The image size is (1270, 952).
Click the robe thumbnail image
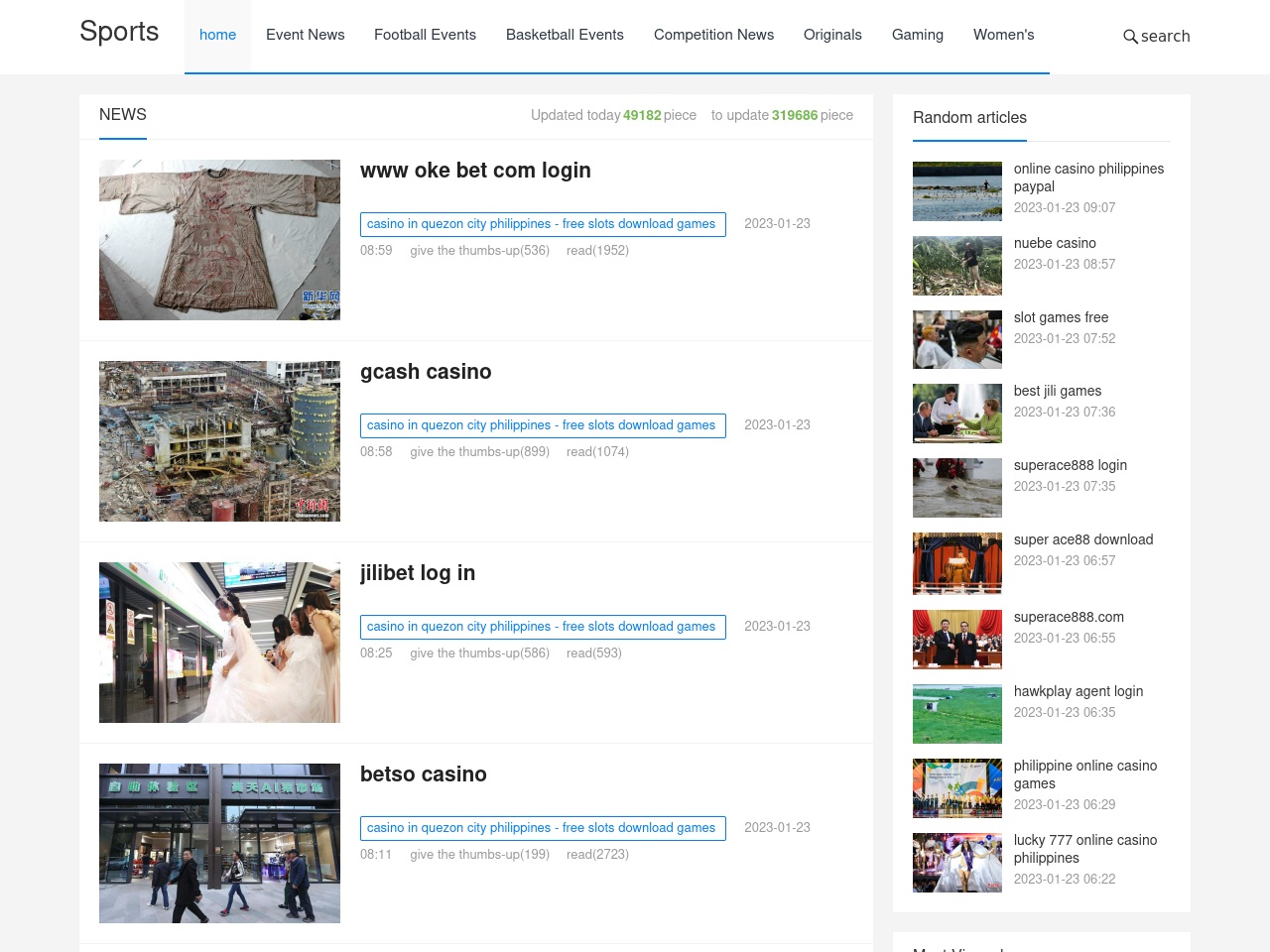[219, 240]
